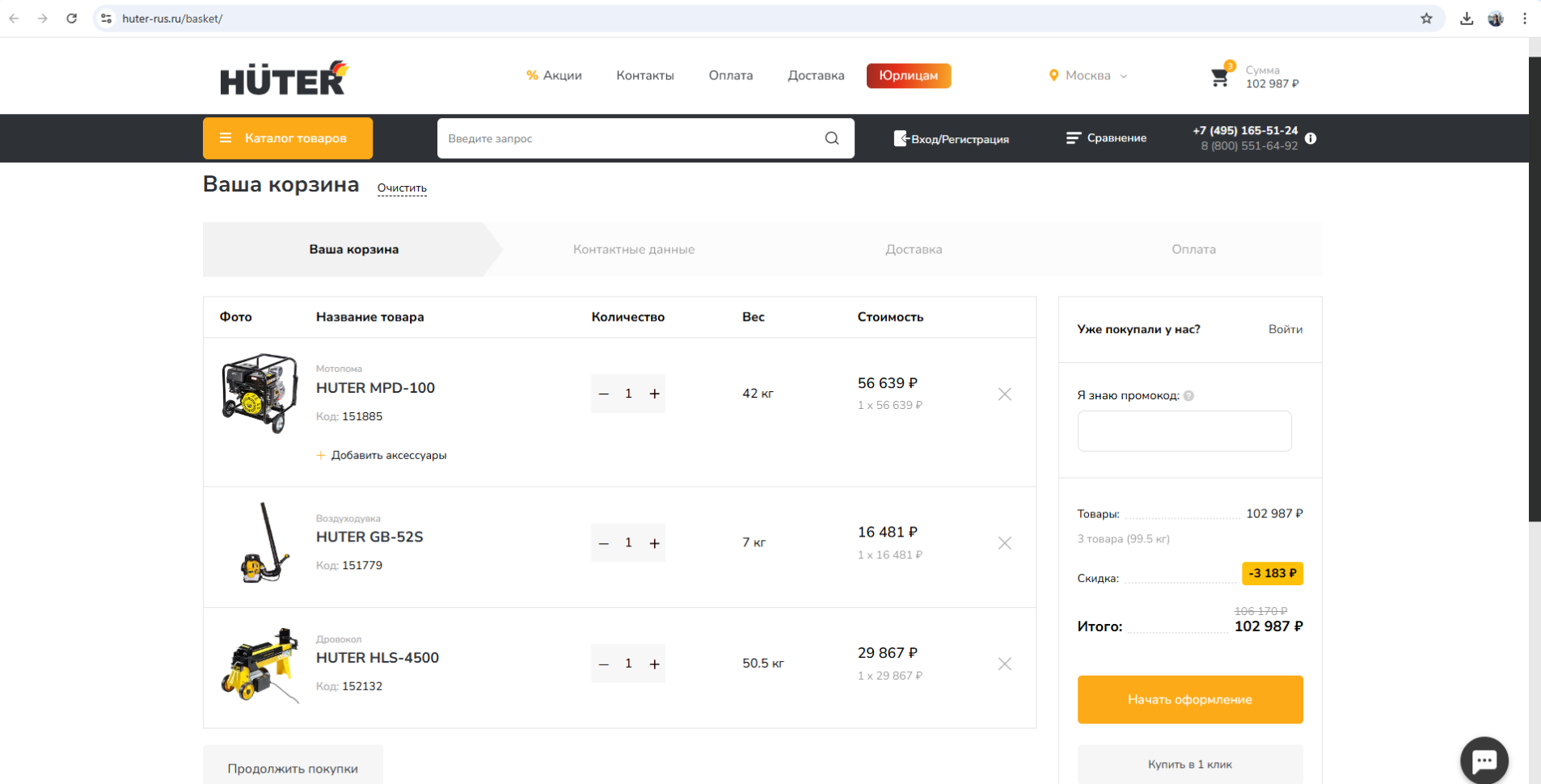Click the phone number +7 (495) 165-51-24

(1245, 130)
